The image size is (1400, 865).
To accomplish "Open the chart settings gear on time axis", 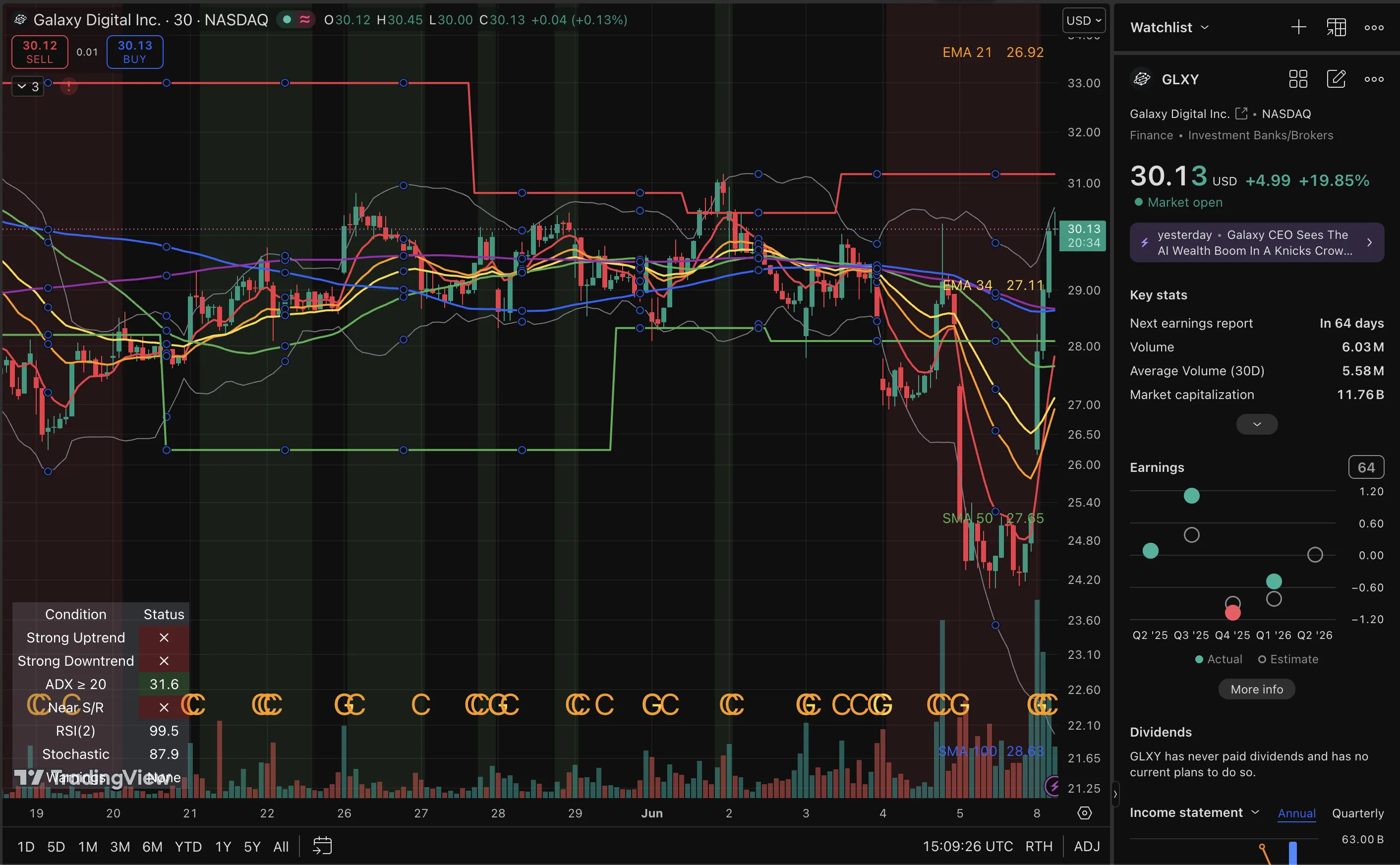I will [1084, 813].
